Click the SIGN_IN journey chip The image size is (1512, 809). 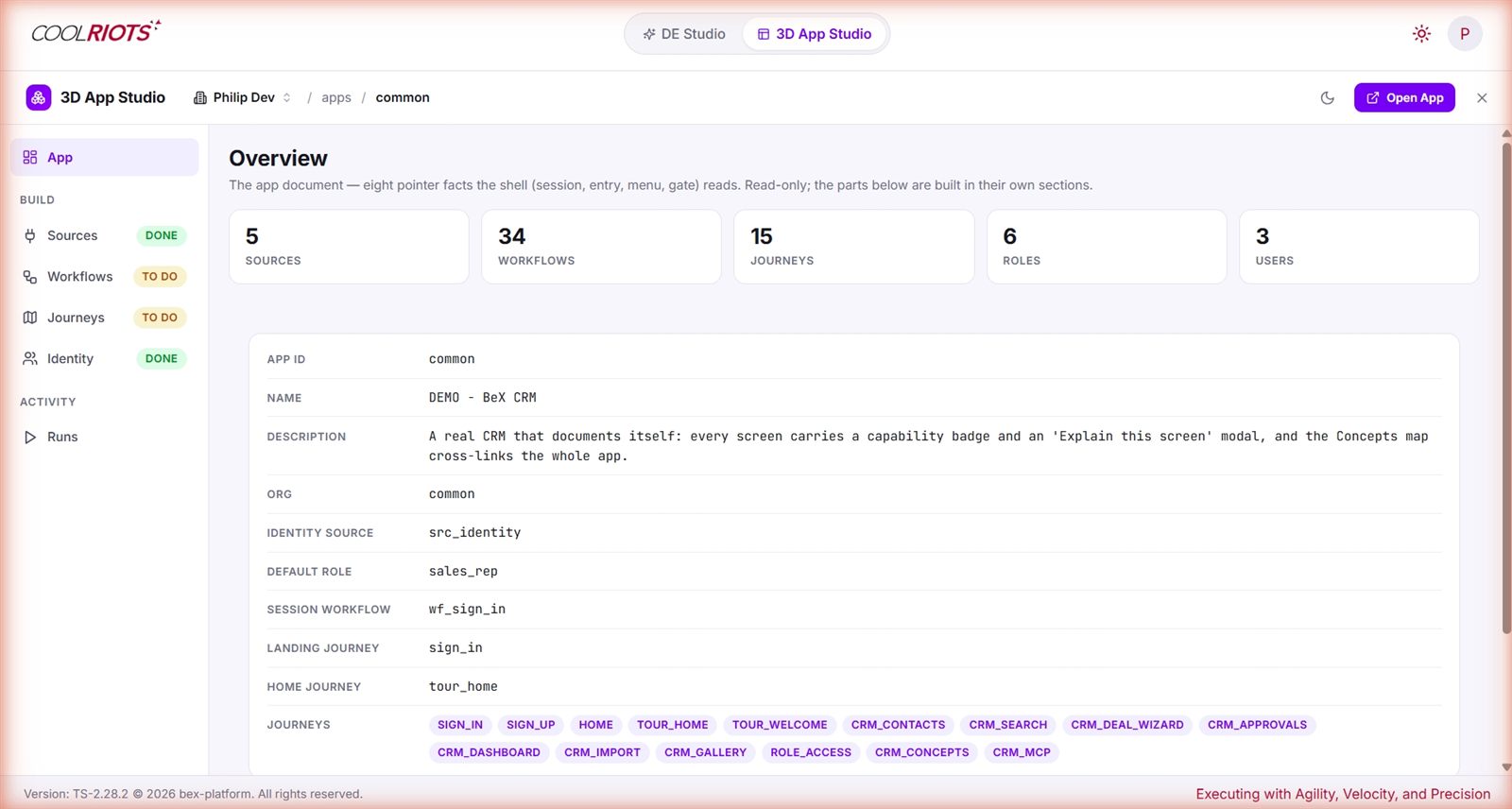click(460, 725)
